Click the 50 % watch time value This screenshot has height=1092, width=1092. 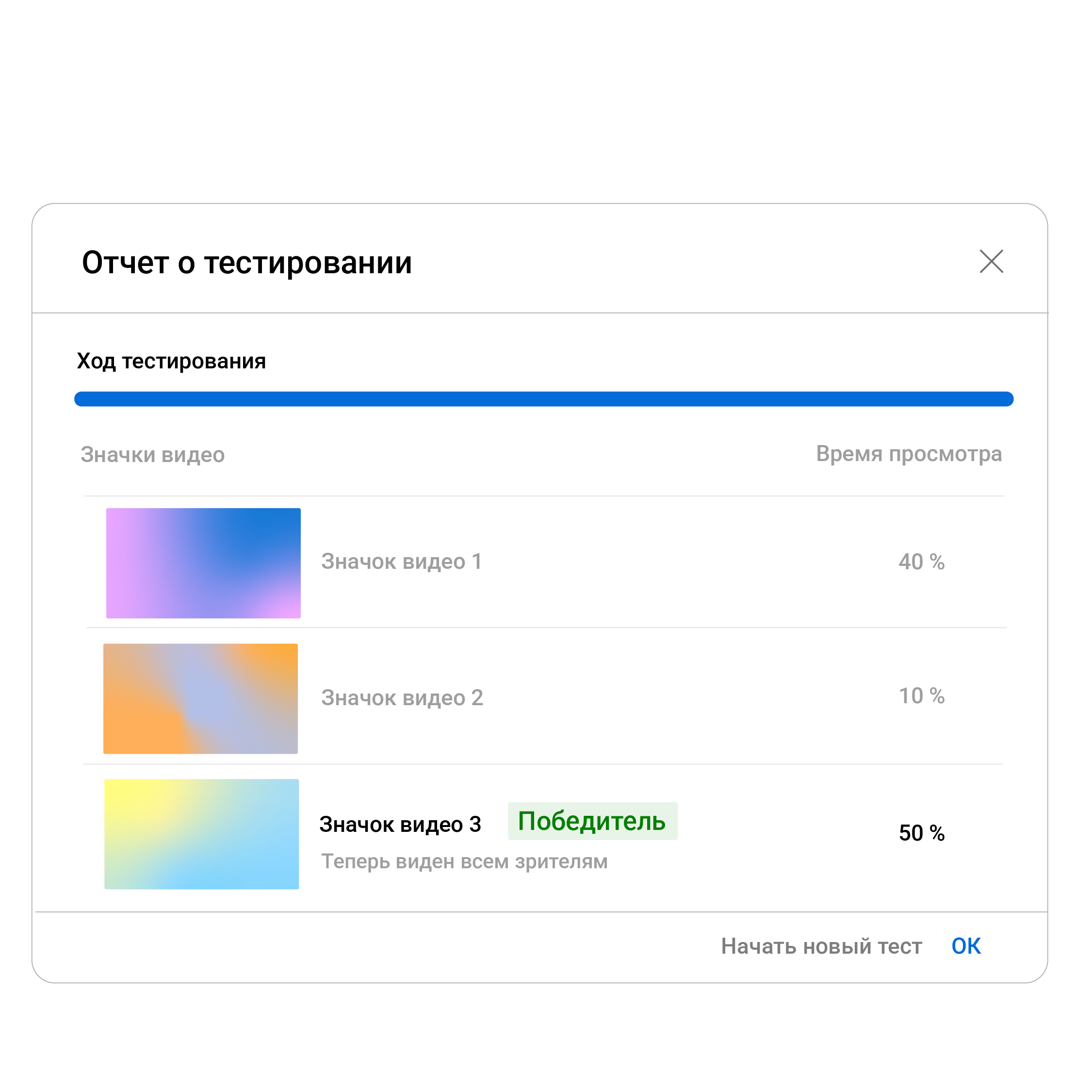(921, 833)
